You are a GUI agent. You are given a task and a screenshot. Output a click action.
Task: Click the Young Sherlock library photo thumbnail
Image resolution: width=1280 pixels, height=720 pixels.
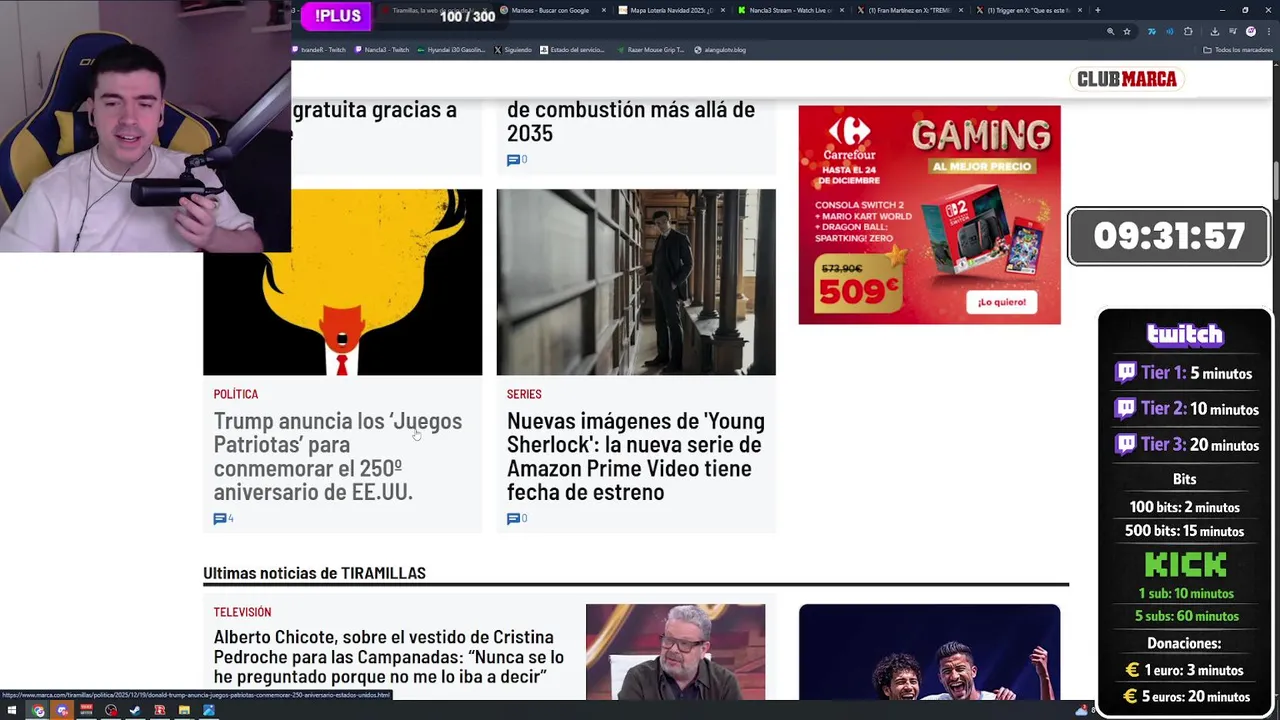[x=636, y=282]
